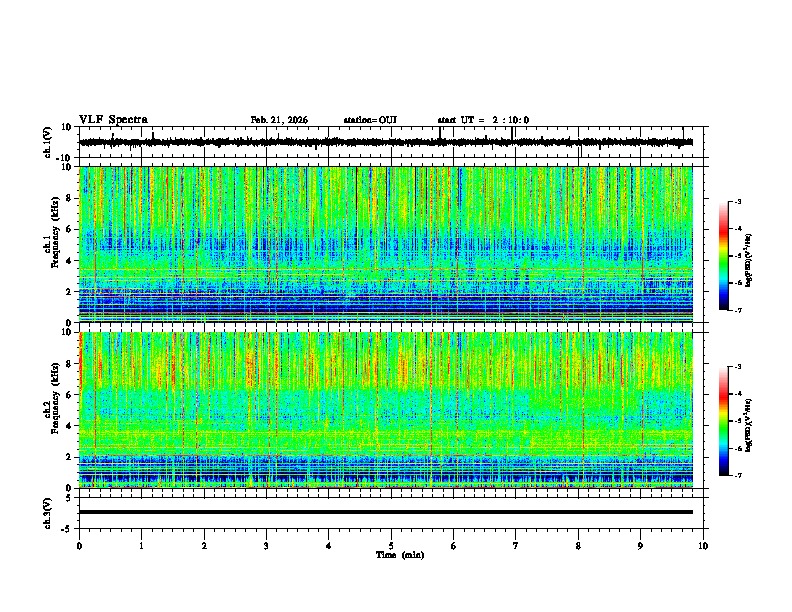
Task: Click the date 'Feb. 21, 2026'
Action: click(x=279, y=120)
